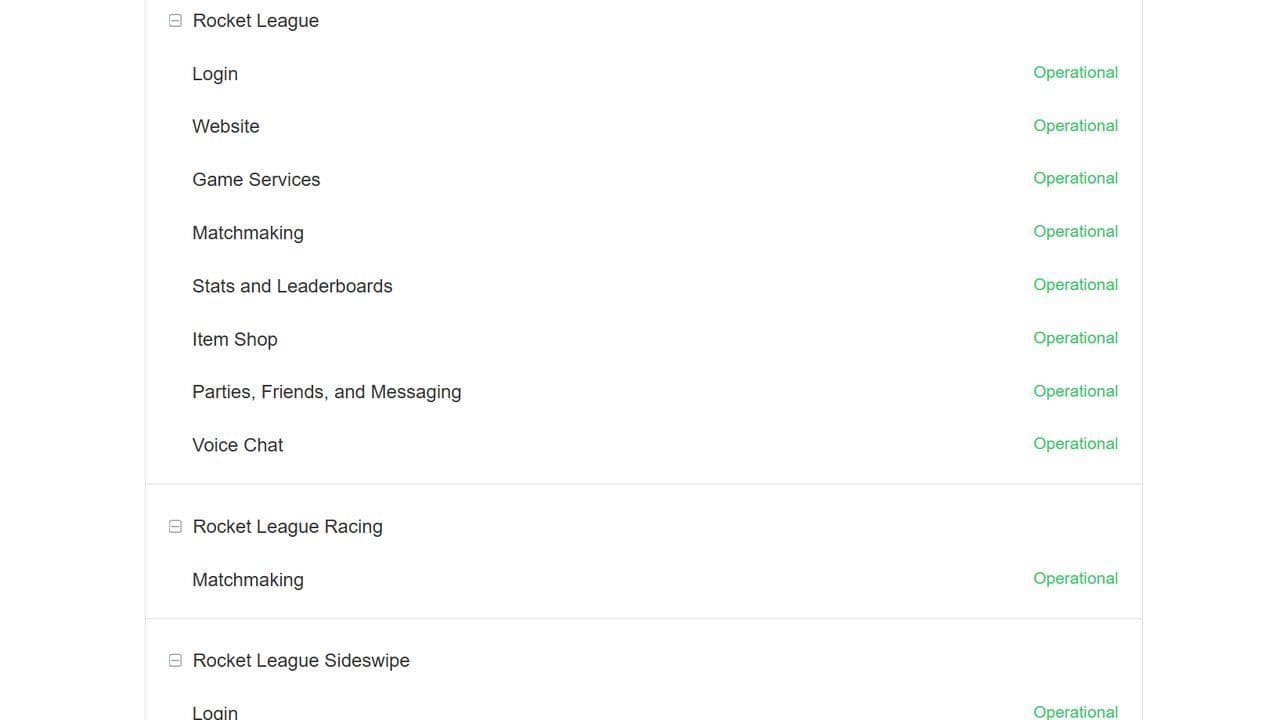This screenshot has height=720, width=1280.
Task: Click Operational status beside Game Services
Action: [x=1075, y=179]
